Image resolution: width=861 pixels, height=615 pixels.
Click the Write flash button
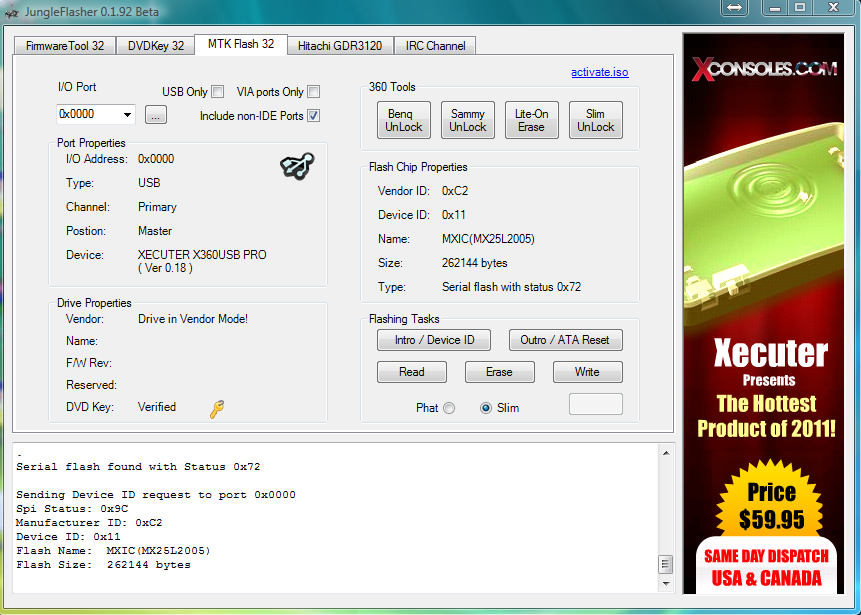tap(588, 372)
